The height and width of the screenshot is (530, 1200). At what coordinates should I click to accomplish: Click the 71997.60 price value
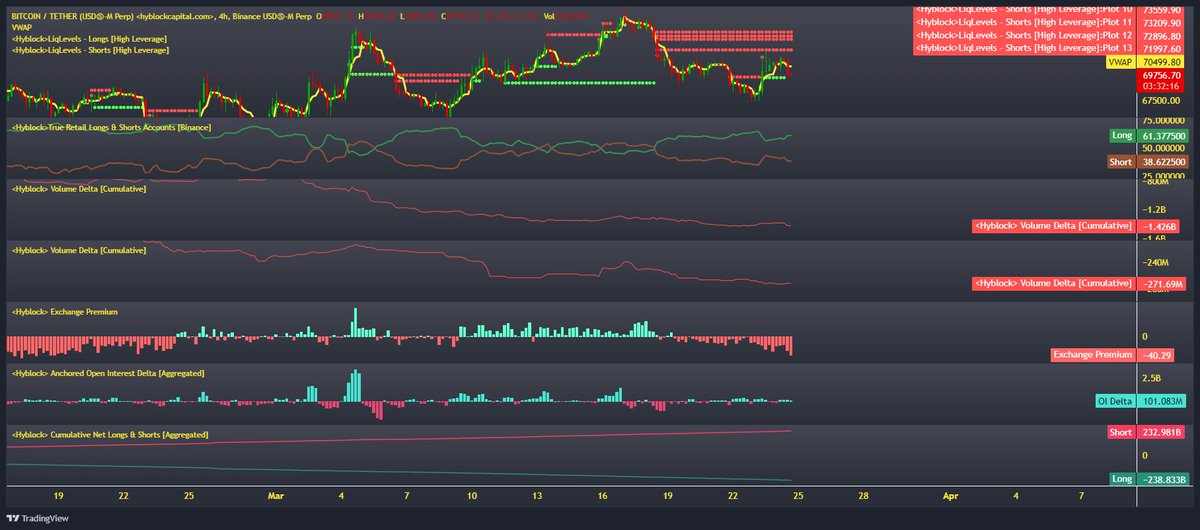(1160, 47)
